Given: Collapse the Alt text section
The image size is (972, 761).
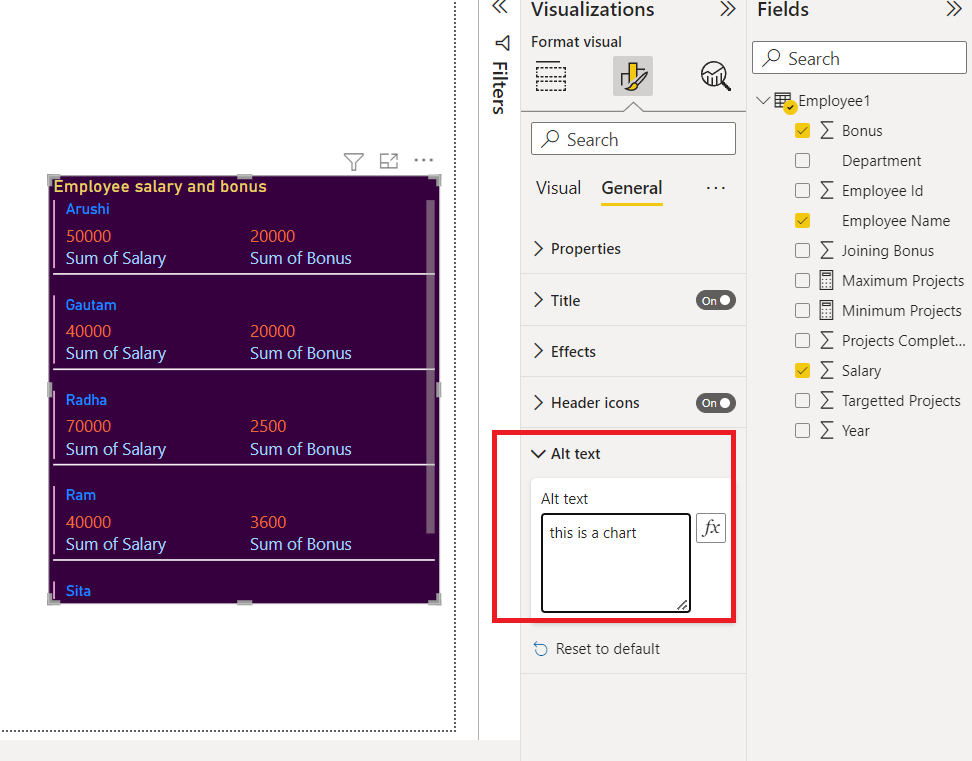Looking at the screenshot, I should (x=539, y=453).
